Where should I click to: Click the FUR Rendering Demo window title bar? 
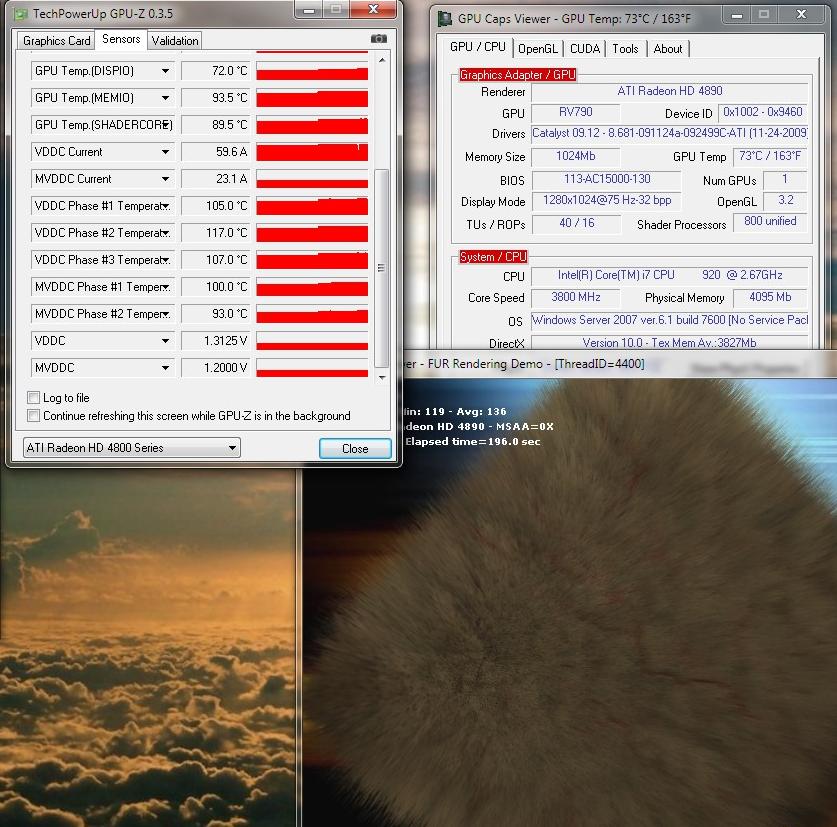pos(619,364)
